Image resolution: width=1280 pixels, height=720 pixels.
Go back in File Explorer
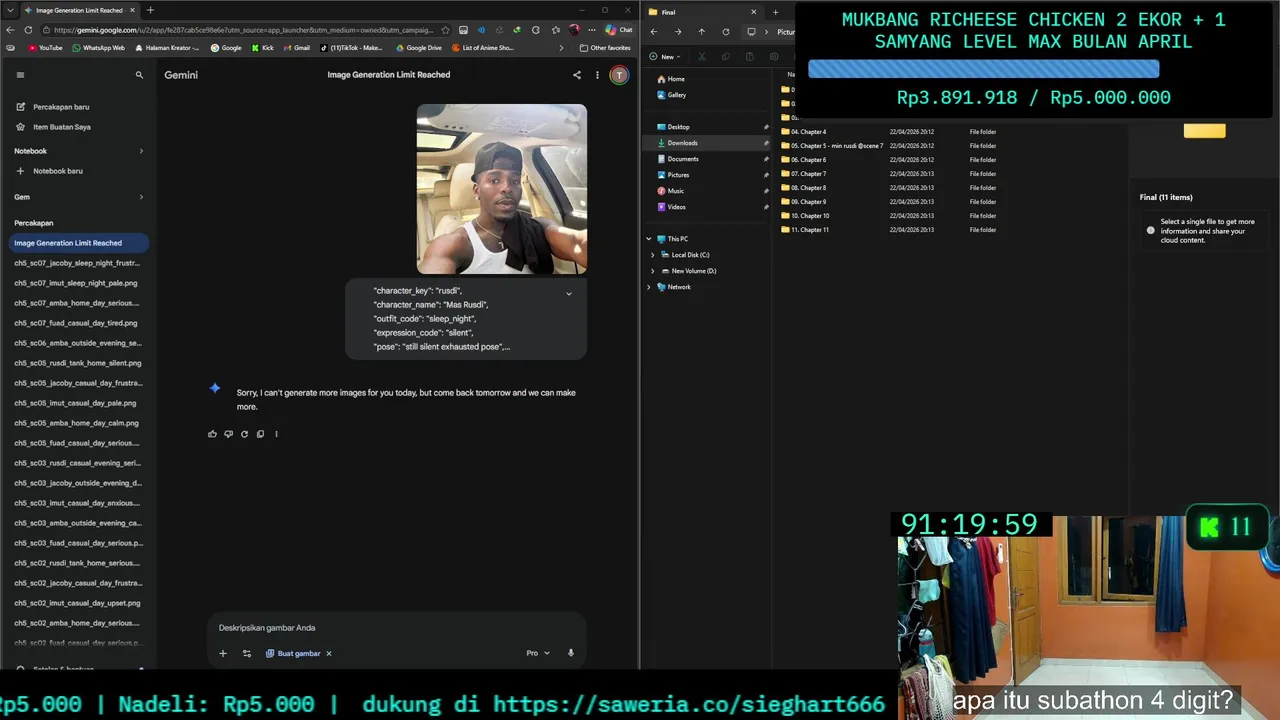[x=654, y=31]
